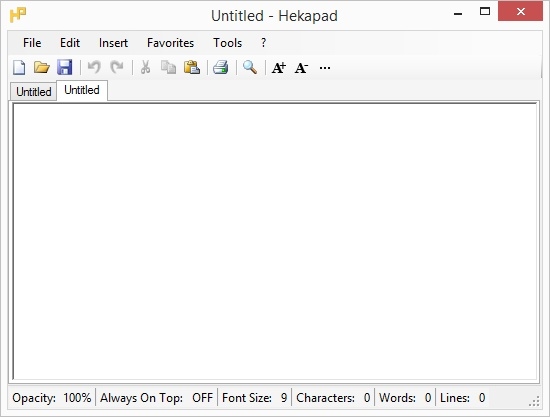Image resolution: width=550 pixels, height=417 pixels.
Task: Open search with the magnifier icon
Action: coord(250,67)
